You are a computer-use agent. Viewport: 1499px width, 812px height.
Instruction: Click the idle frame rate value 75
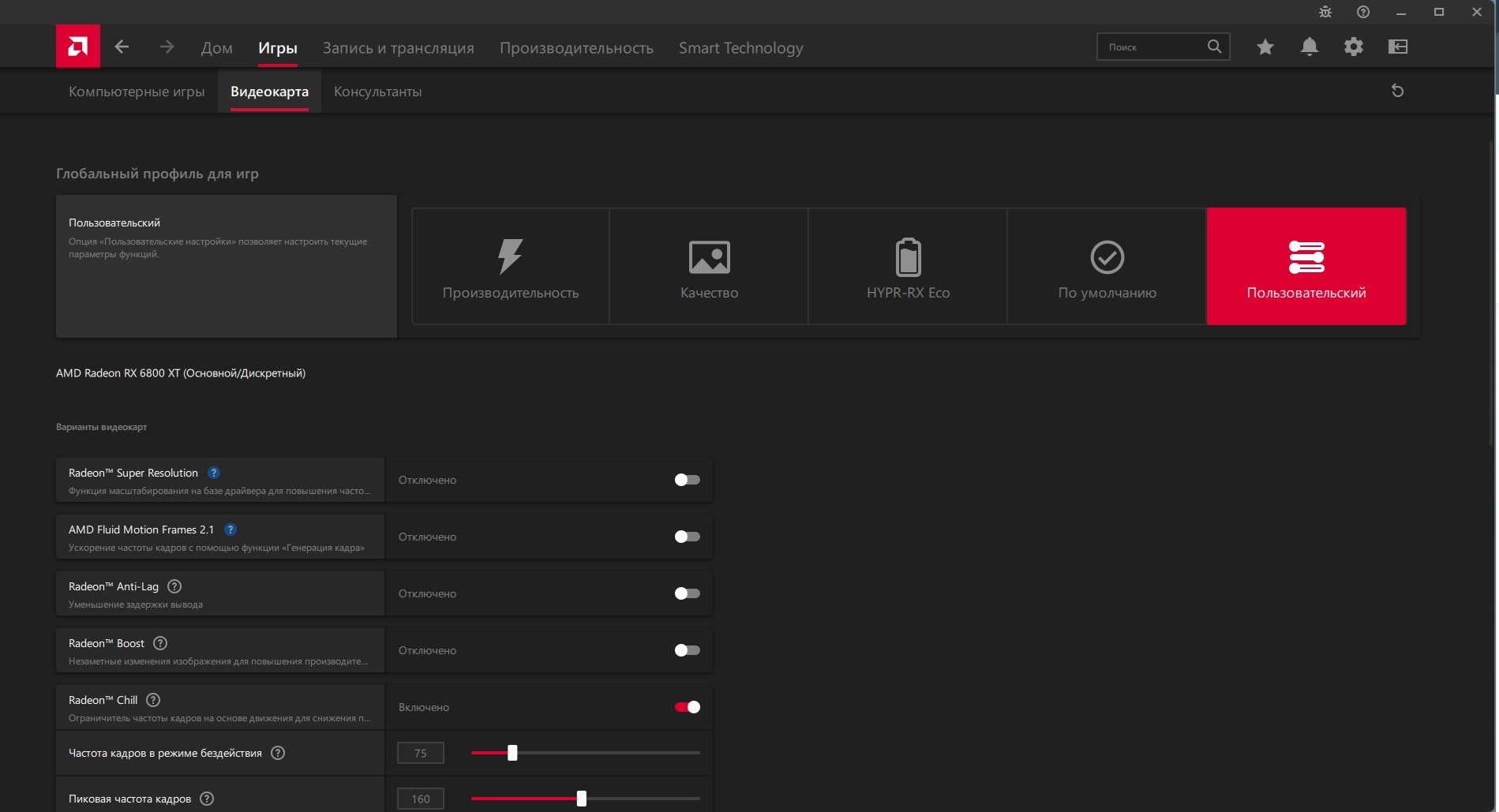(x=421, y=754)
